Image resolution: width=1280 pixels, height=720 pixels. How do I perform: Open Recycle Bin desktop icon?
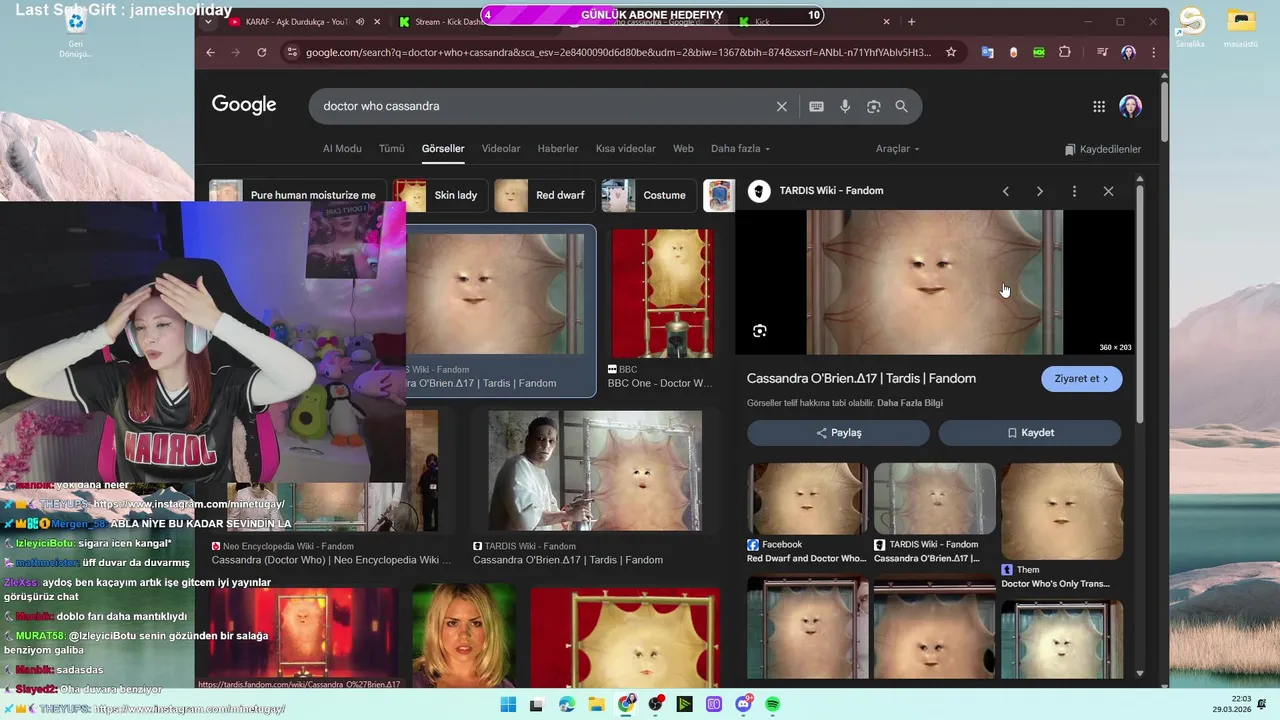pos(76,33)
